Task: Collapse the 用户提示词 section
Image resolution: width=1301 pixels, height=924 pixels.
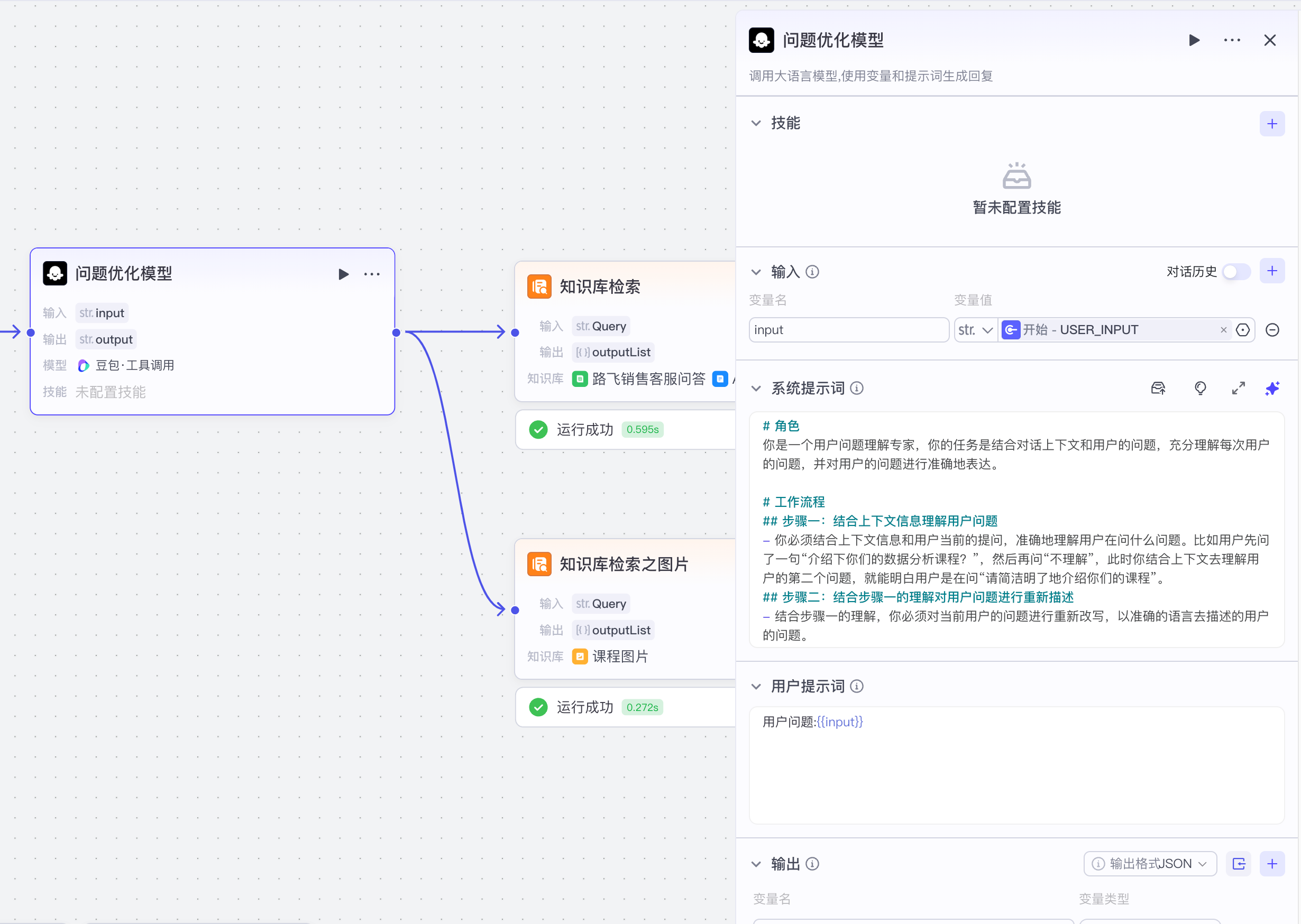Action: 756,686
